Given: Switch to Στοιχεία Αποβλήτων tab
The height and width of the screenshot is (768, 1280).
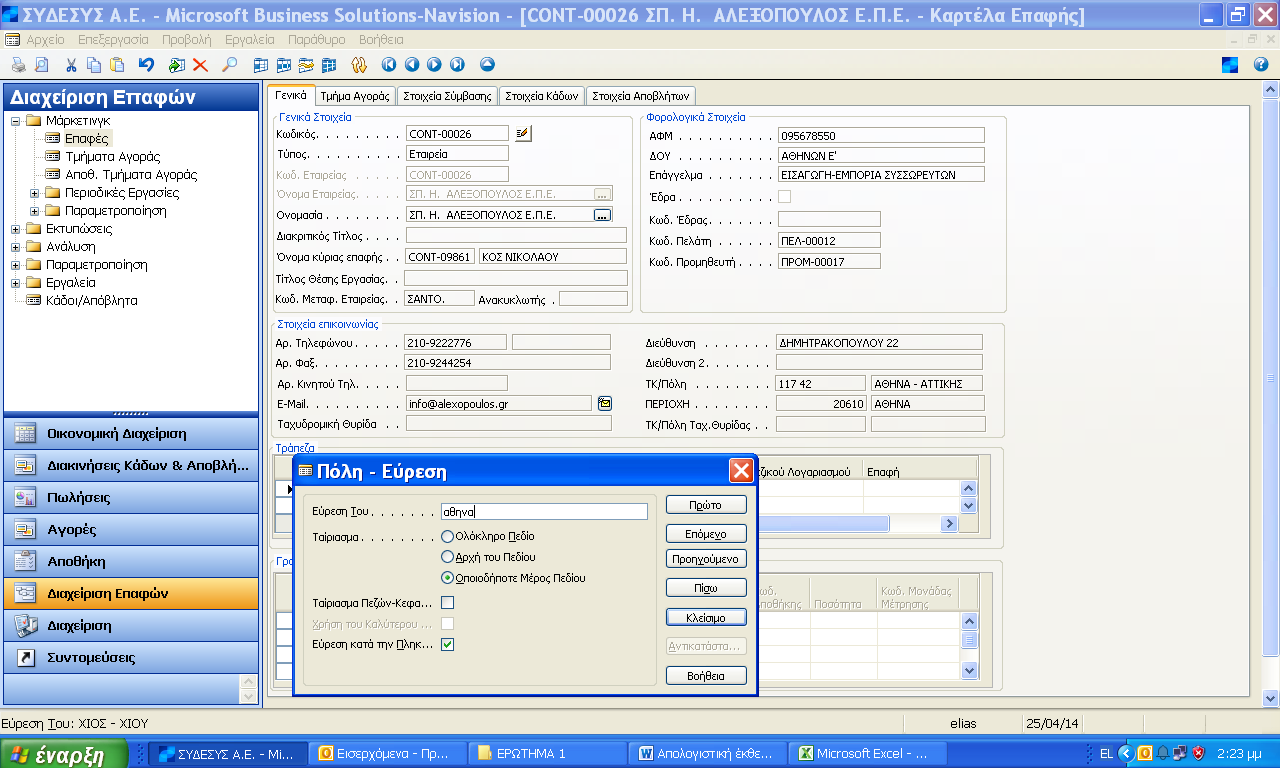Looking at the screenshot, I should point(641,97).
